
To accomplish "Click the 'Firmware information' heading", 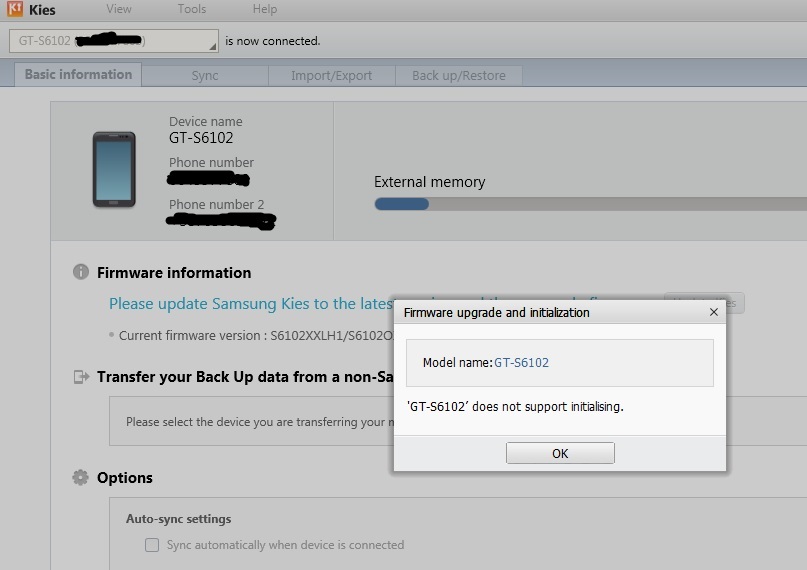I will 174,272.
